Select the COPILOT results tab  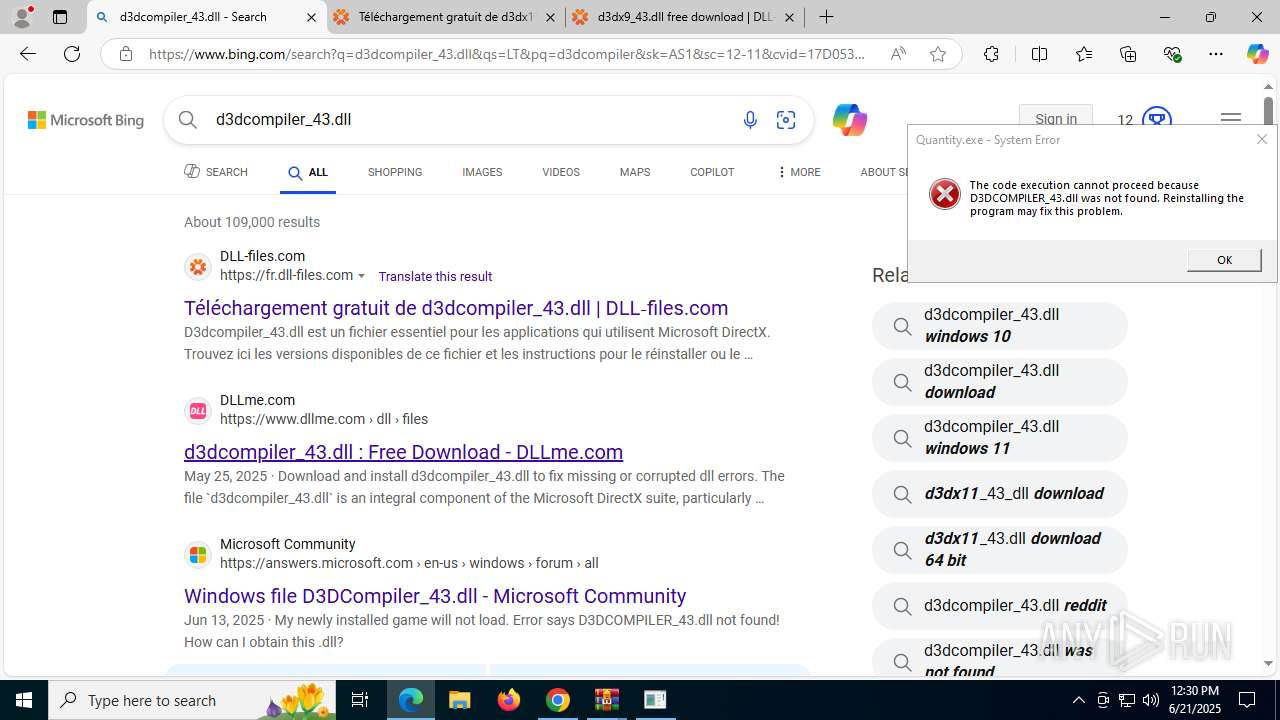(712, 172)
